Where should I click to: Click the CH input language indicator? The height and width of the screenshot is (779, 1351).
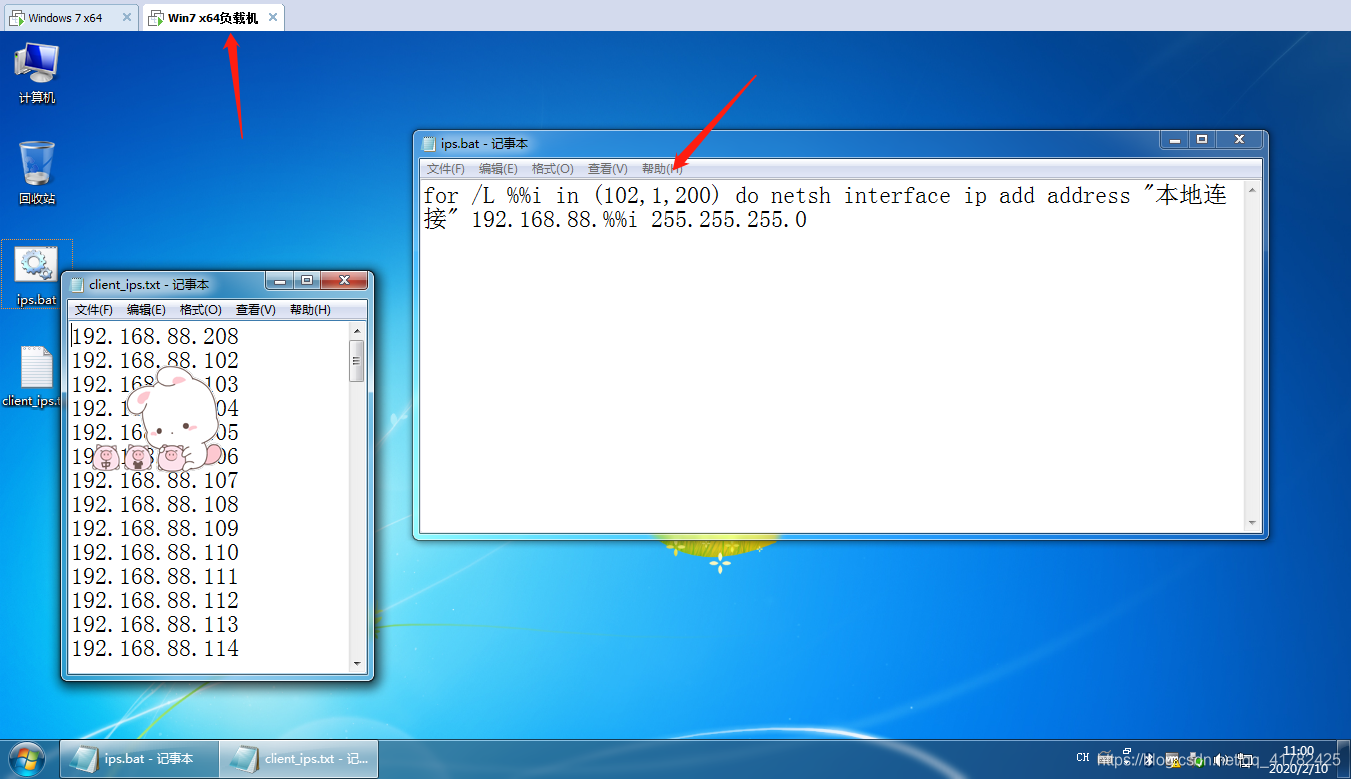(x=1083, y=758)
